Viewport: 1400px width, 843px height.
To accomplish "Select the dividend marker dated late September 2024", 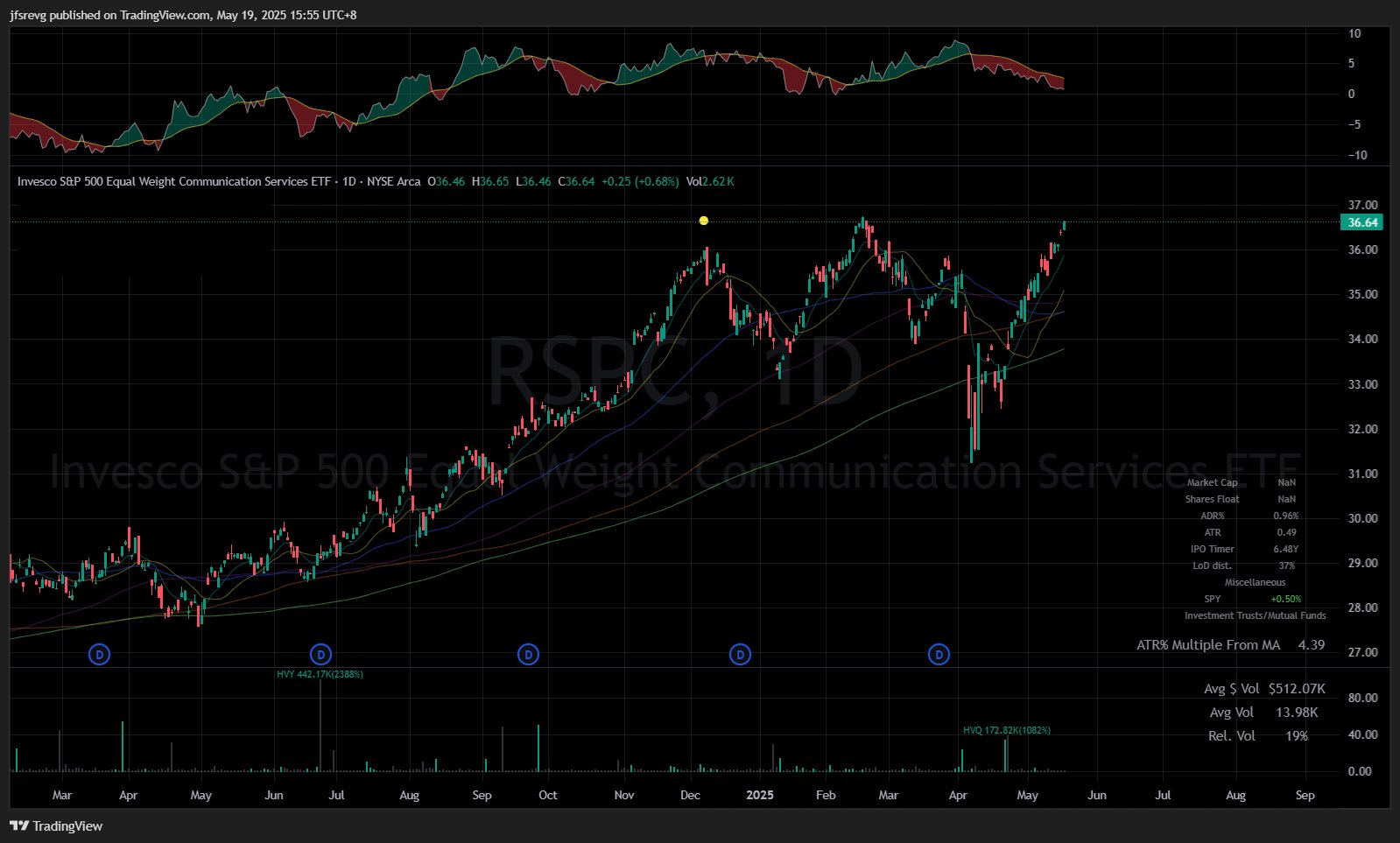I will (x=528, y=654).
